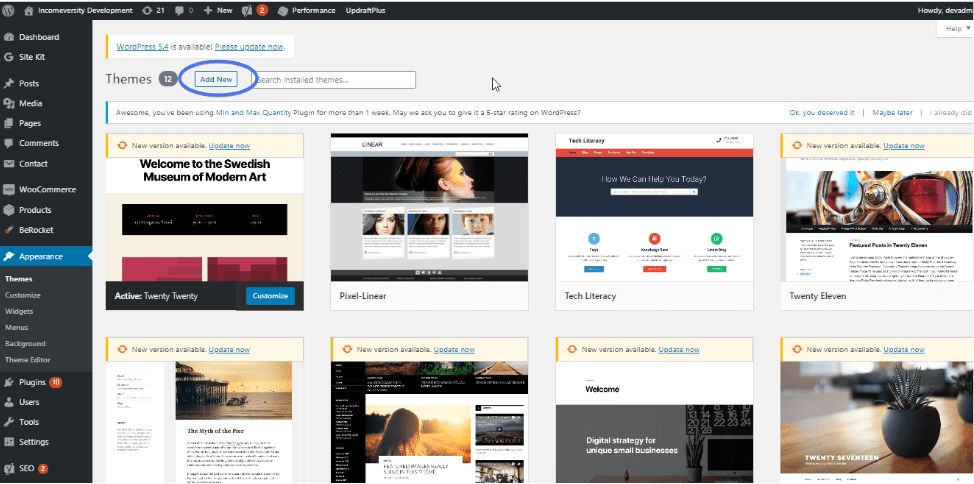Click the Add New theme button

(216, 80)
